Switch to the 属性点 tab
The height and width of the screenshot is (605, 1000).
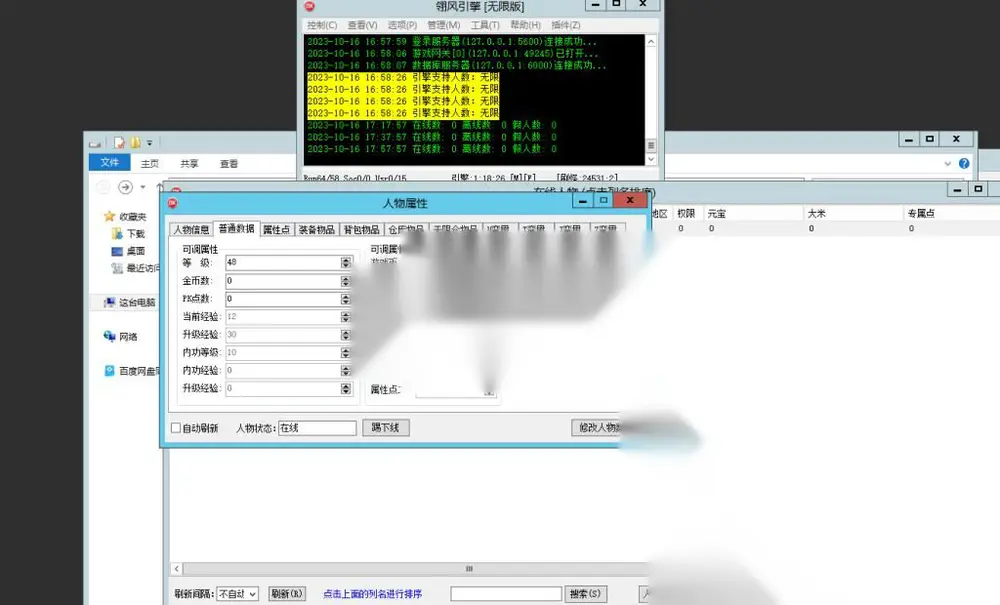click(276, 230)
